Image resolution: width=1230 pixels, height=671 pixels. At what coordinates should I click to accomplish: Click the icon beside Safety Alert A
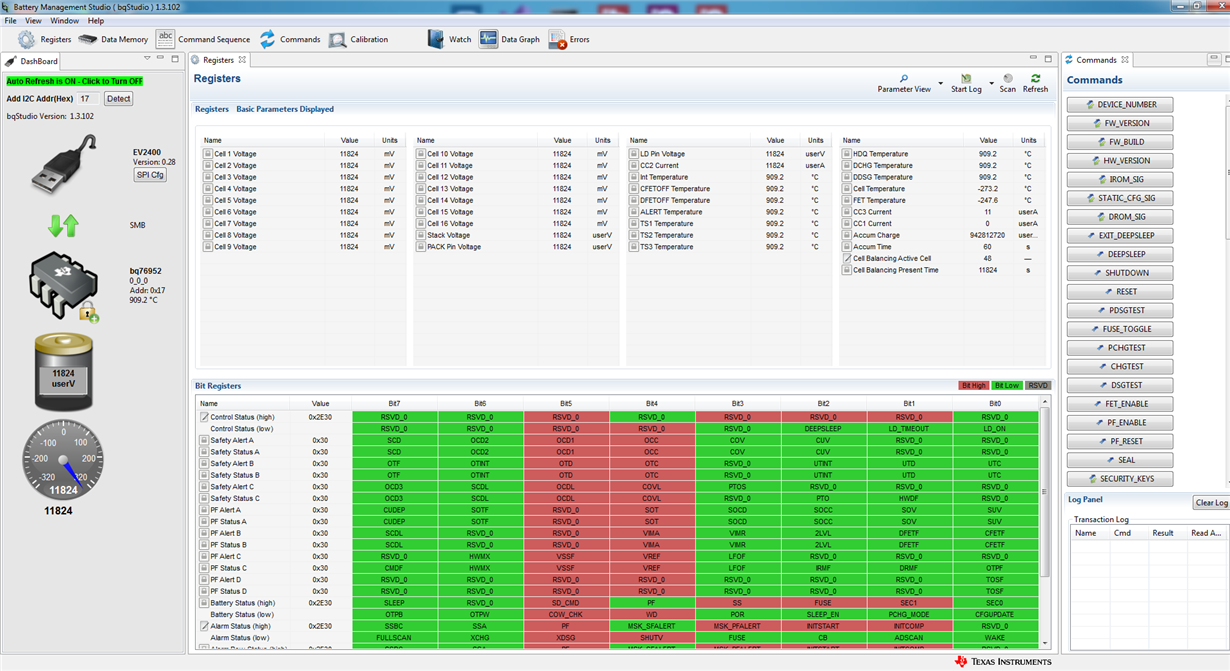(x=204, y=440)
